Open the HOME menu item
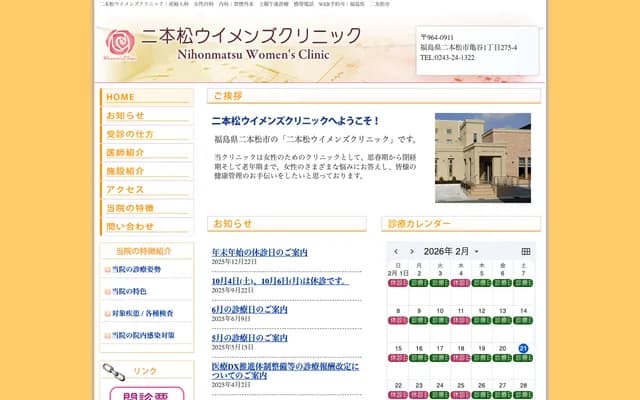 point(120,97)
